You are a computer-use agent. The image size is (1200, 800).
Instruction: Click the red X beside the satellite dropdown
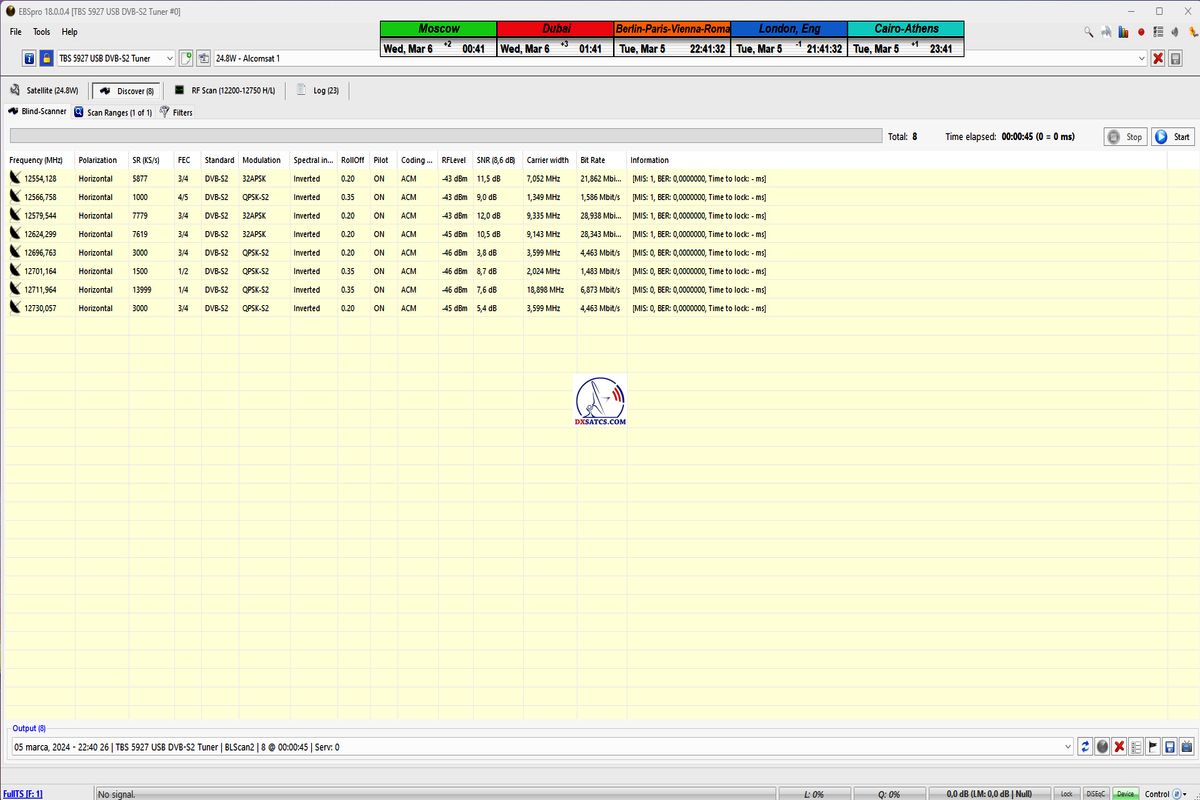click(1158, 59)
